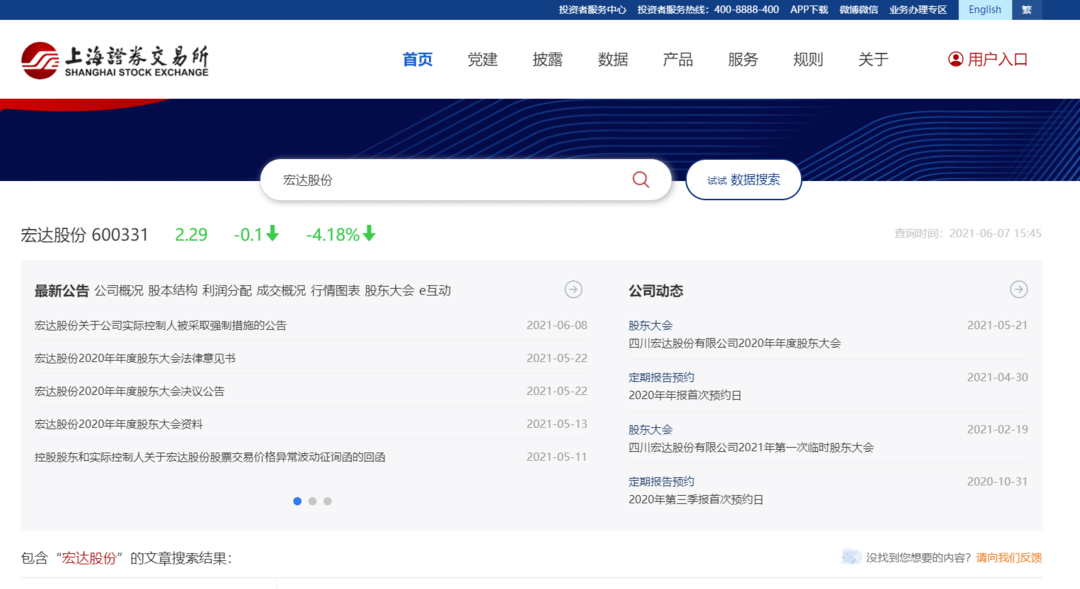
Task: Select the 利润分配 tab
Action: coord(227,291)
